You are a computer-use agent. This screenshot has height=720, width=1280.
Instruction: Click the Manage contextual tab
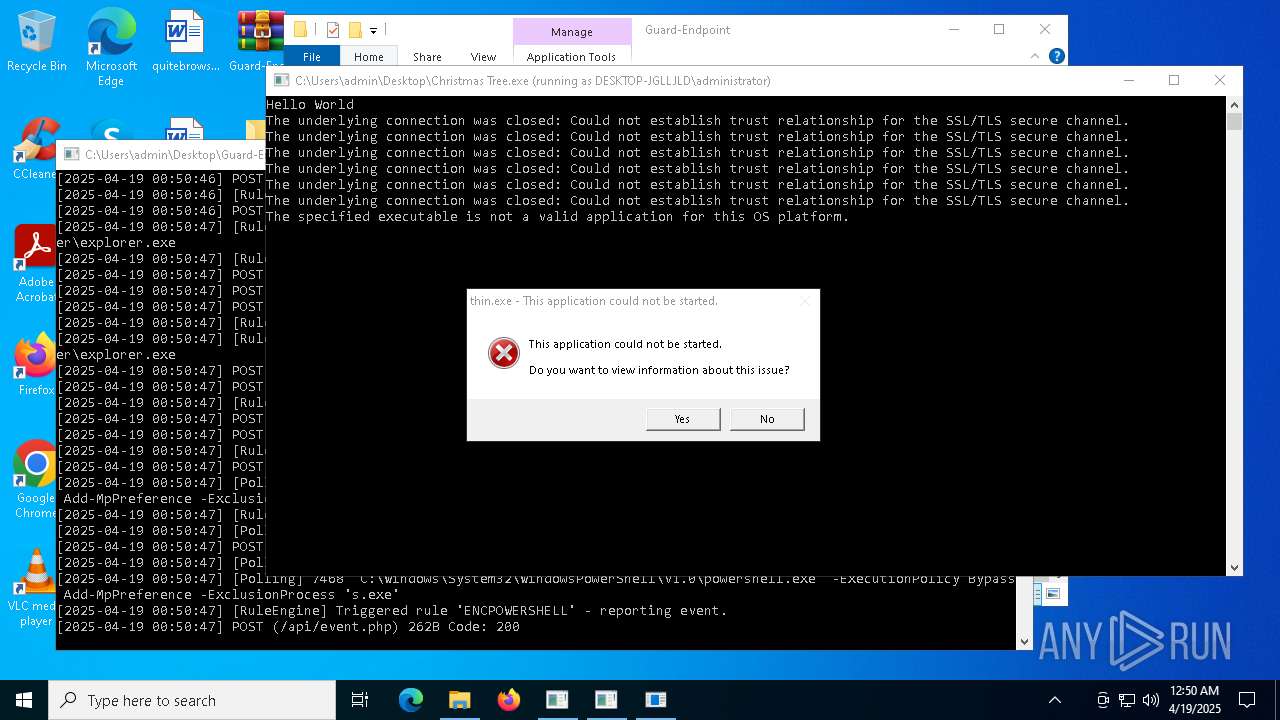click(x=572, y=31)
